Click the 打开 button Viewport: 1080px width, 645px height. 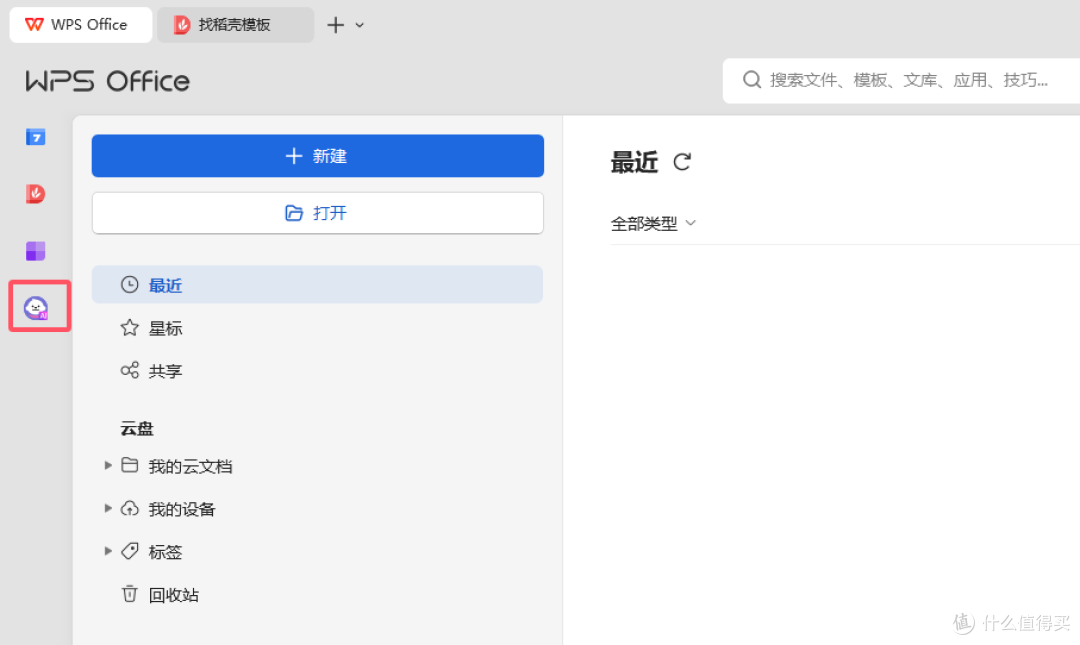318,213
